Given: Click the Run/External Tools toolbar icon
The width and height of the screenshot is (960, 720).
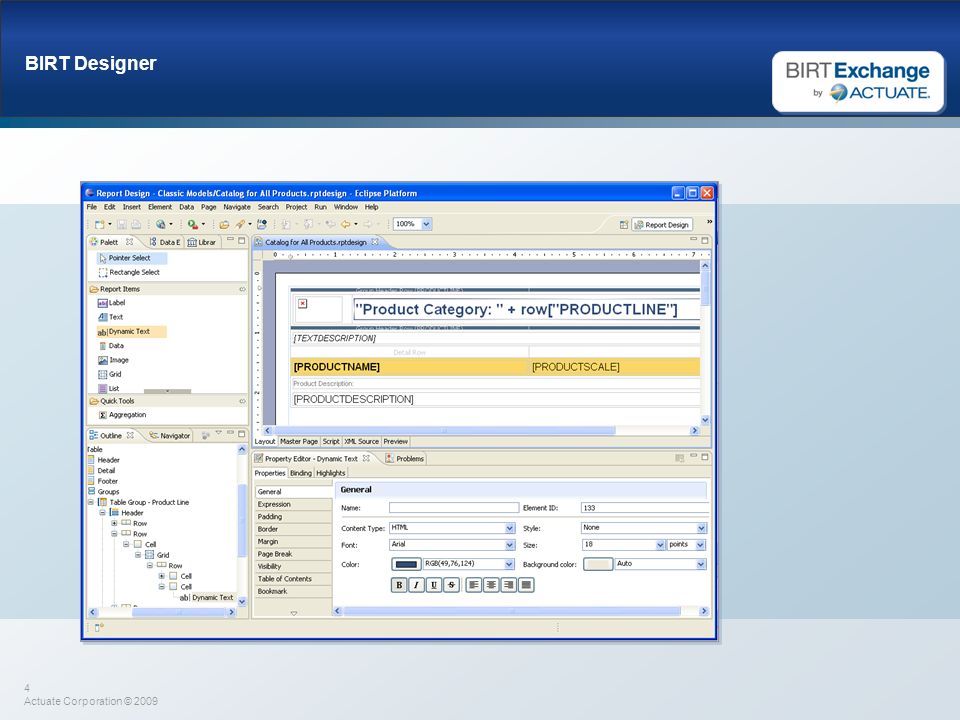Looking at the screenshot, I should point(193,225).
